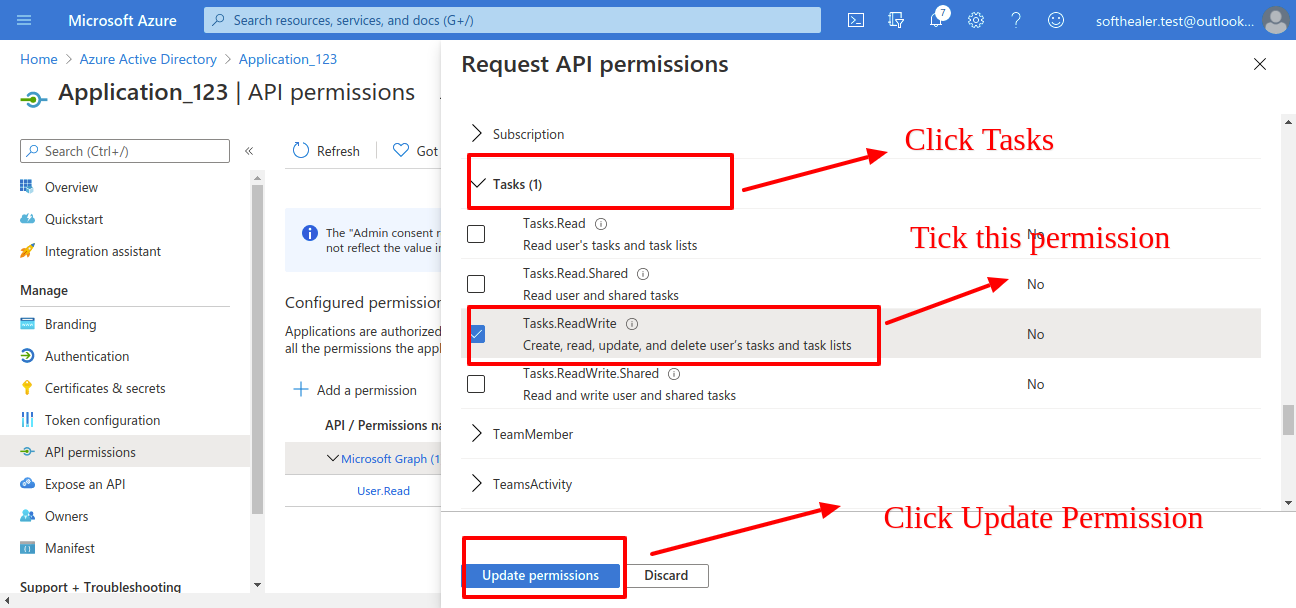Click the sidebar scrollbar down arrow
The height and width of the screenshot is (608, 1296).
(257, 584)
